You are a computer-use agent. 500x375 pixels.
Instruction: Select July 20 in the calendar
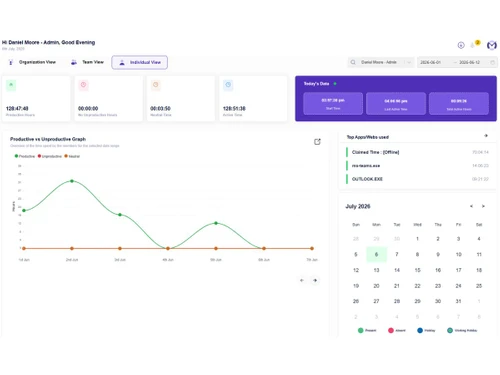pos(376,286)
